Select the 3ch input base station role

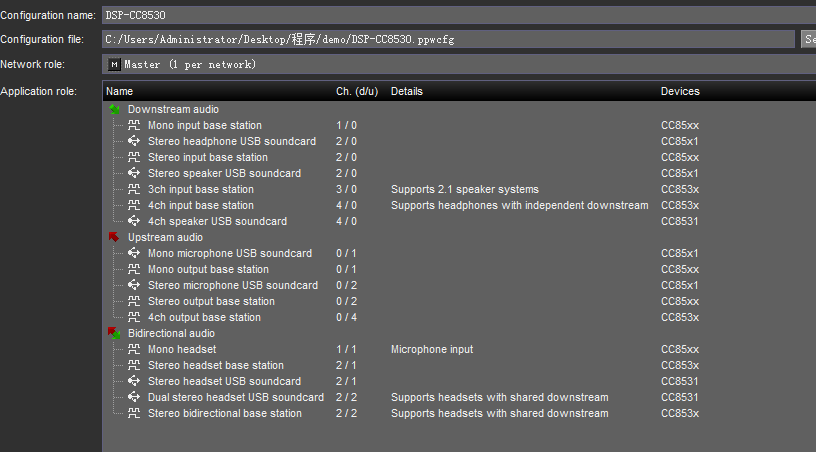pos(200,189)
